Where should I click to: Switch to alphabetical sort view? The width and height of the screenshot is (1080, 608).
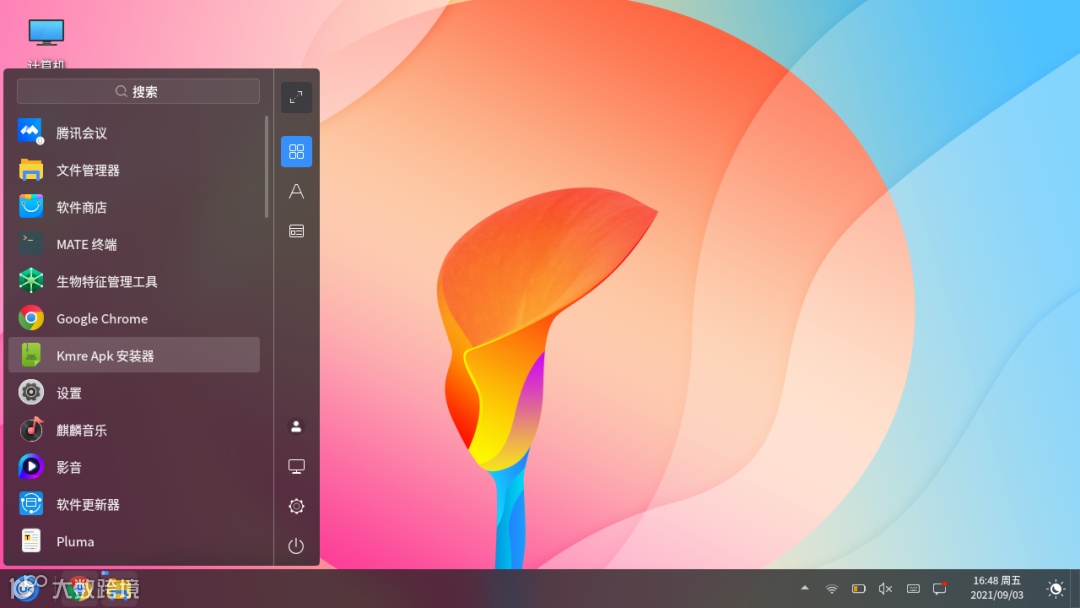coord(296,191)
